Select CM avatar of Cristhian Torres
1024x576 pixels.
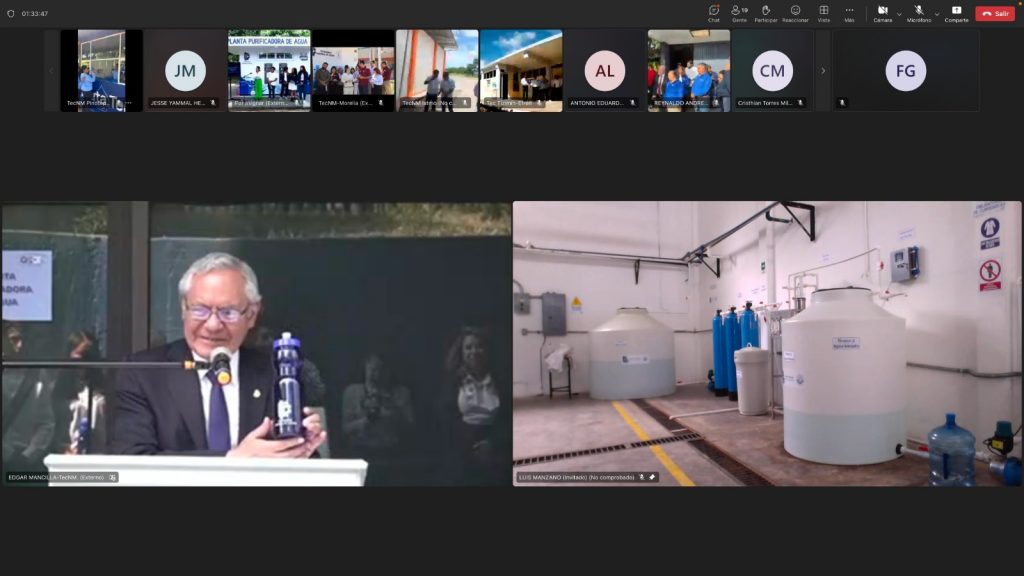click(773, 71)
